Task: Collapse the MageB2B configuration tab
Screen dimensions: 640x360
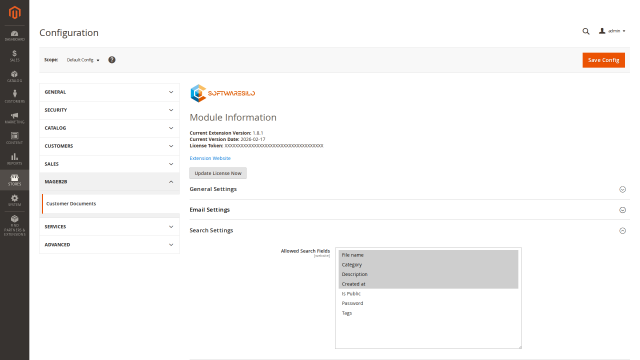Action: click(109, 182)
